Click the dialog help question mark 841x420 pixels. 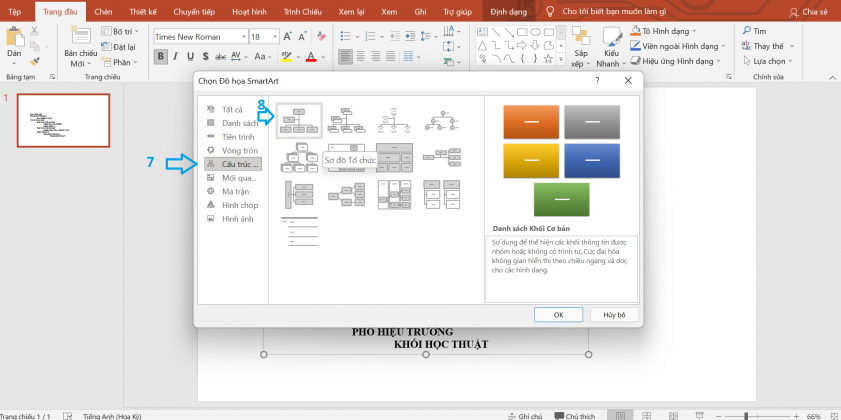(x=597, y=80)
